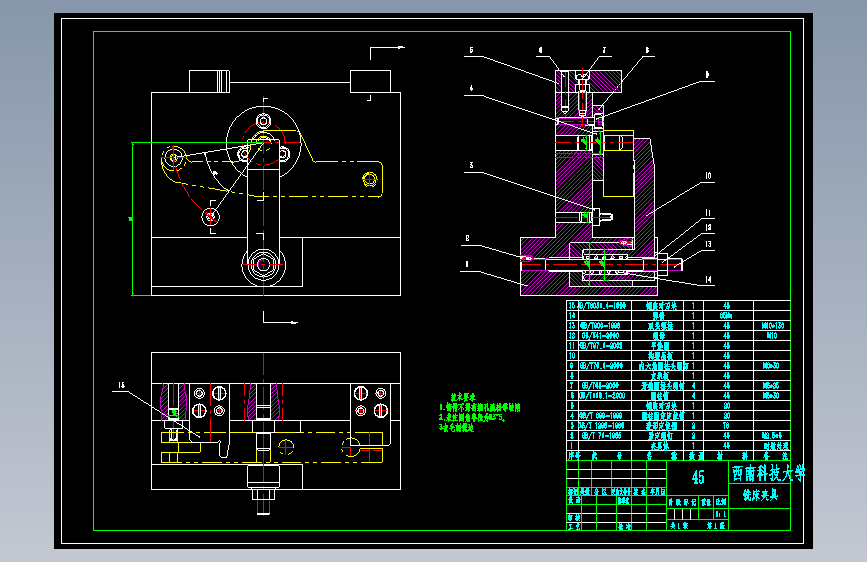Click part balloon number 14
Viewport: 867px width, 562px height.
tap(708, 279)
